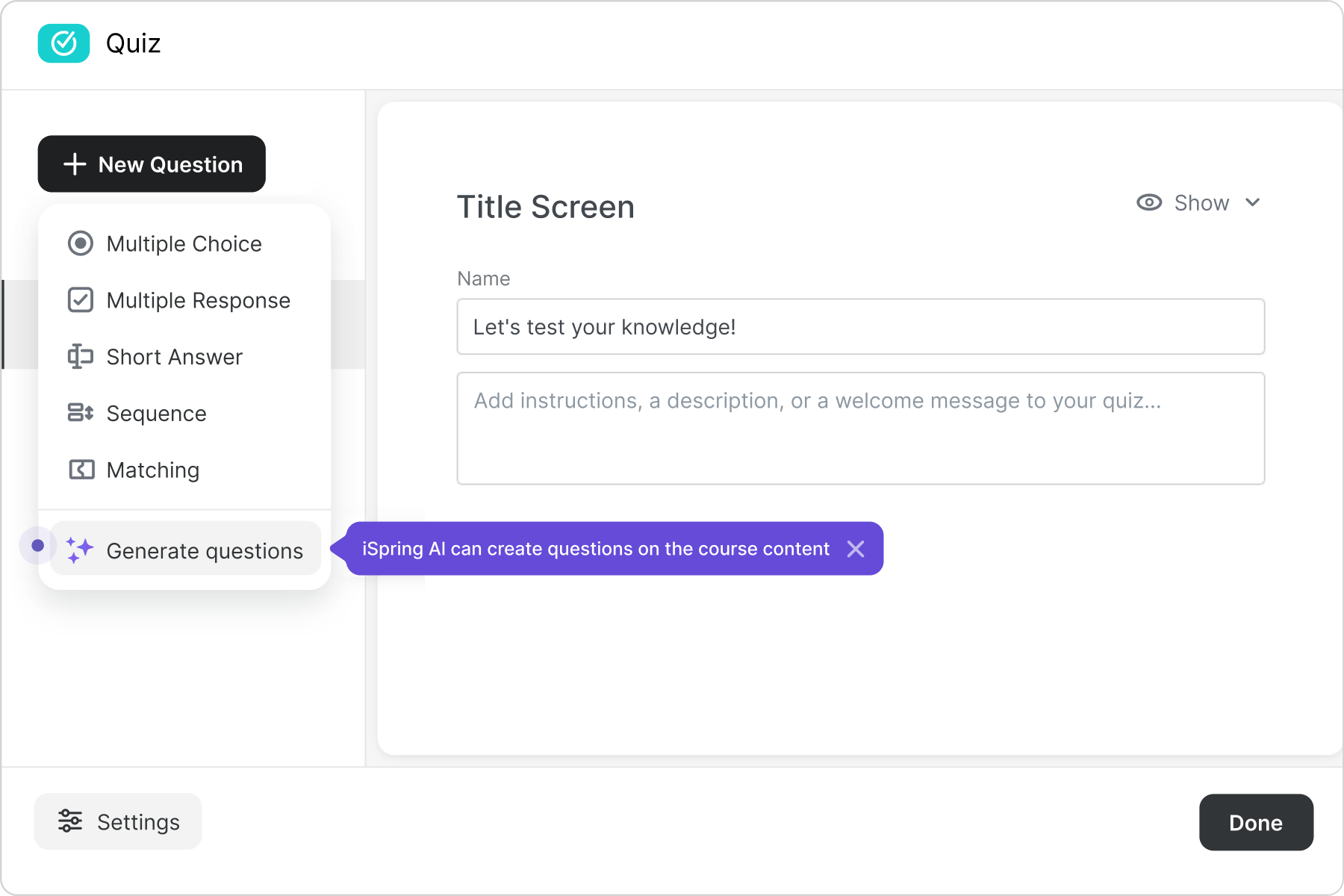Expand the Show dropdown chevron
Image resolution: width=1344 pixels, height=896 pixels.
1253,202
